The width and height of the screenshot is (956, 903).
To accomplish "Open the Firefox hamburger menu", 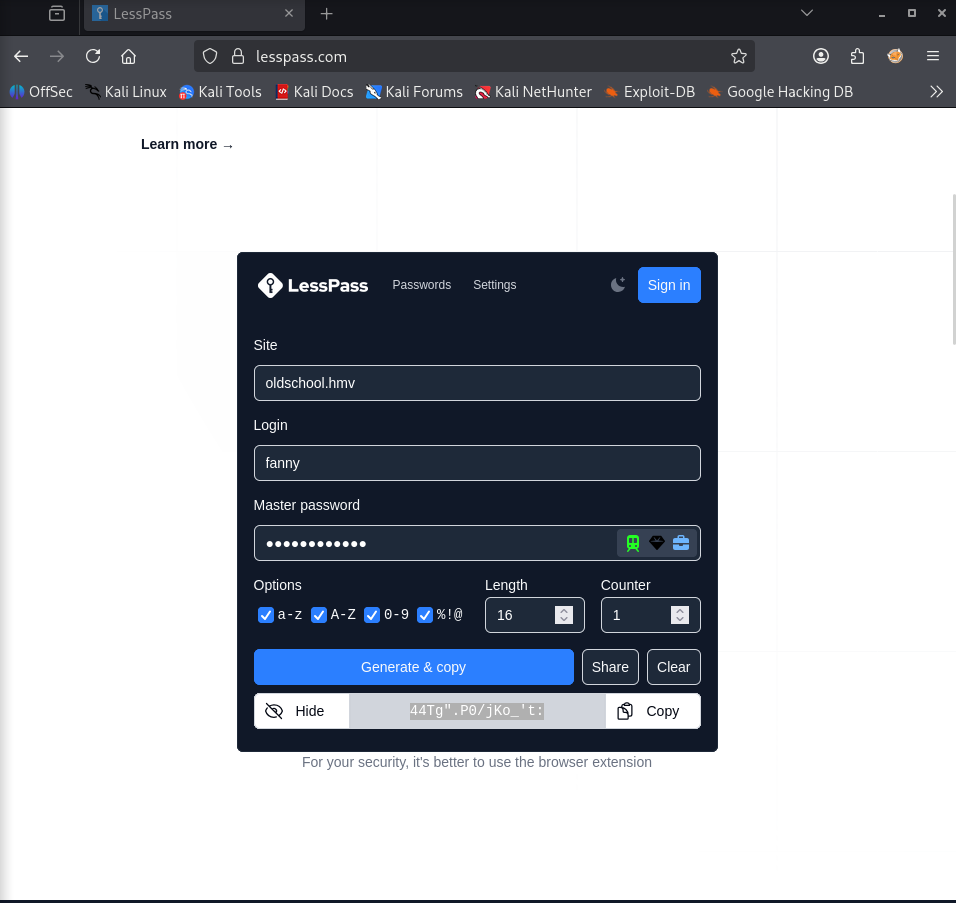I will tap(933, 57).
